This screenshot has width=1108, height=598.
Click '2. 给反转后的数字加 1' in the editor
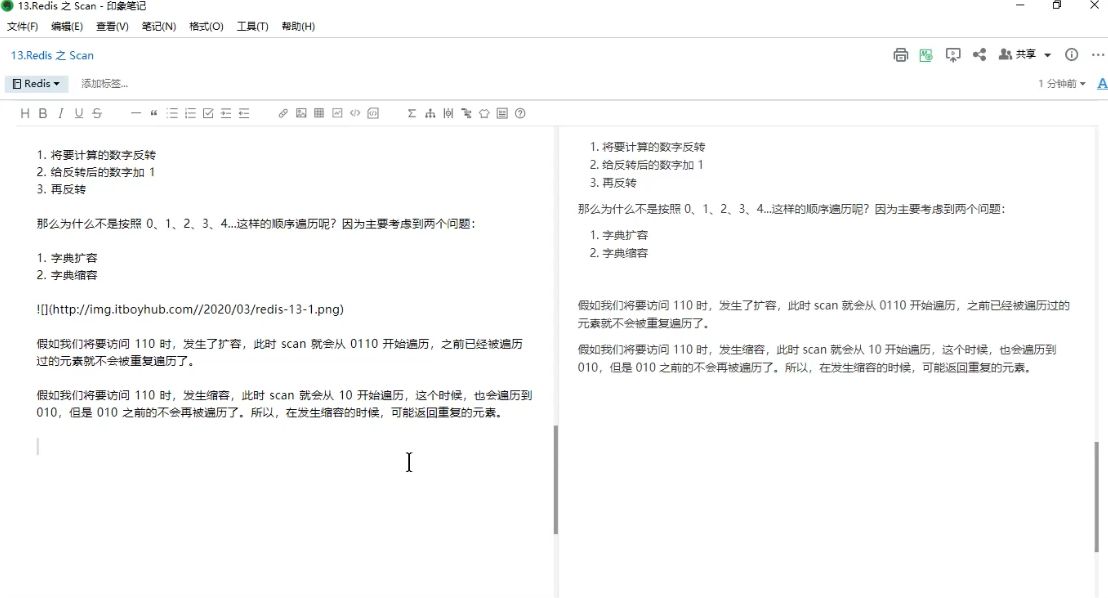point(95,172)
